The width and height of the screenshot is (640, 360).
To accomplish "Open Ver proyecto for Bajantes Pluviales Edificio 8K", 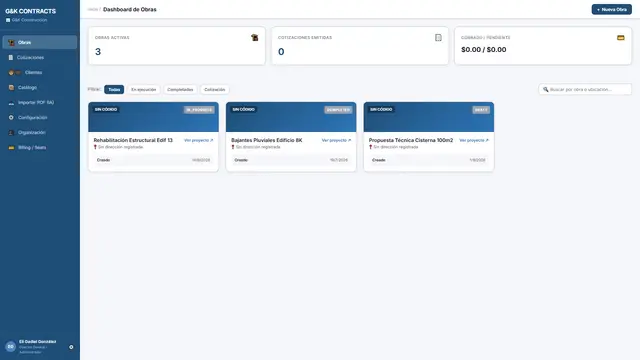I will point(336,140).
